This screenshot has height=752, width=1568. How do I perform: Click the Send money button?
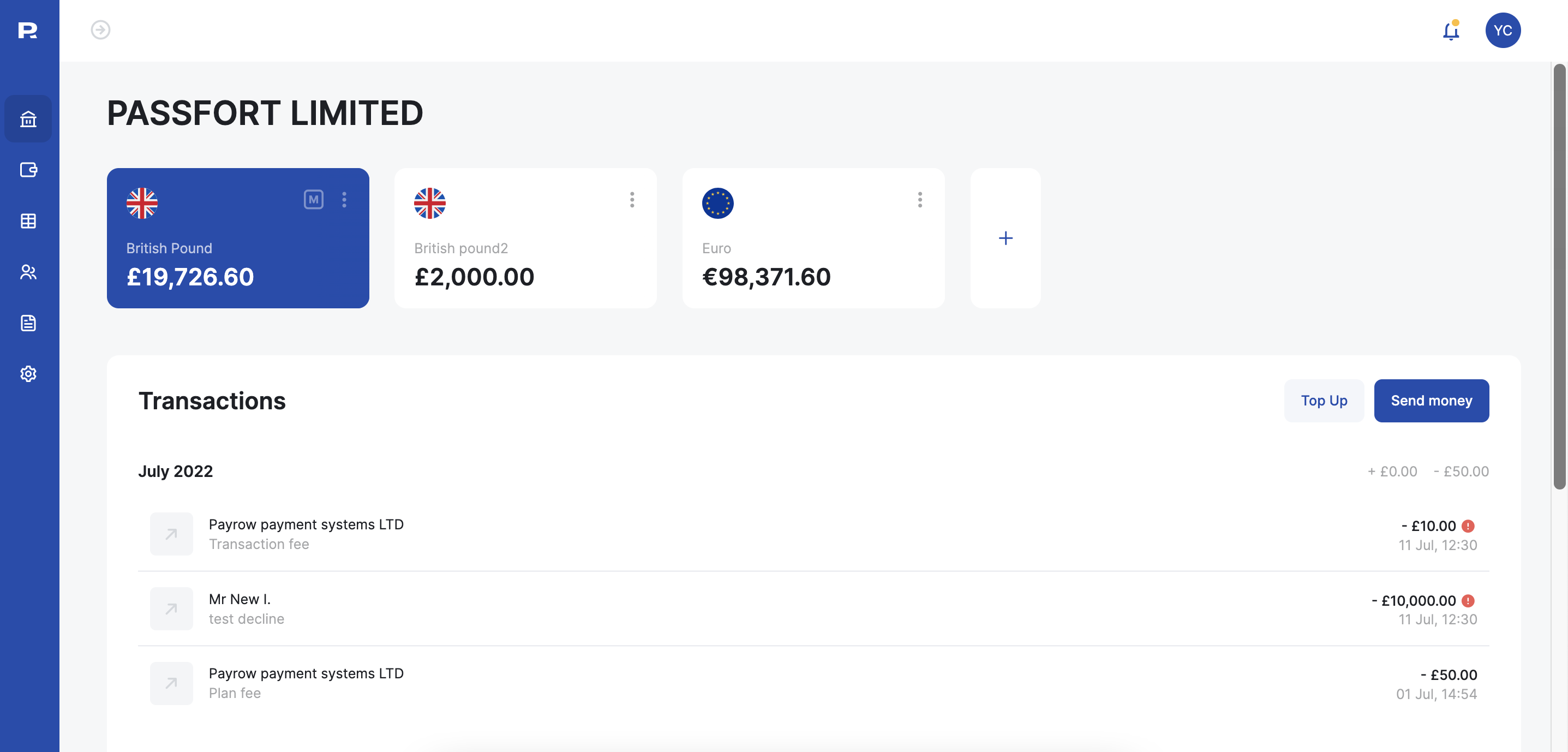(1431, 401)
